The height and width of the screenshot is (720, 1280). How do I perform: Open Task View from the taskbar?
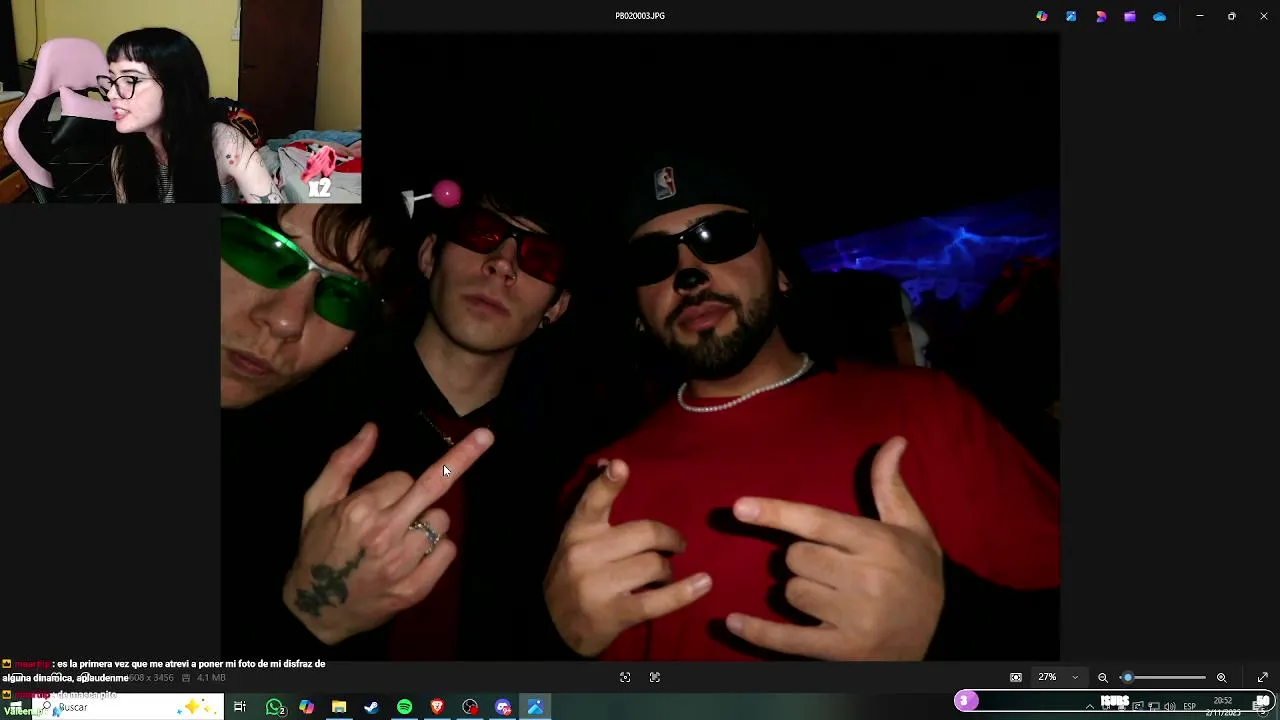click(240, 707)
